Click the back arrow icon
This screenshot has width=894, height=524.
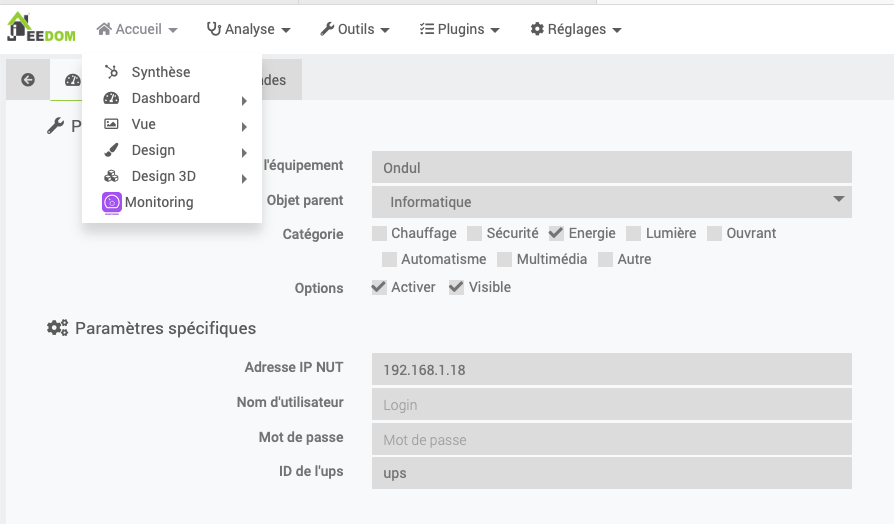tap(28, 80)
